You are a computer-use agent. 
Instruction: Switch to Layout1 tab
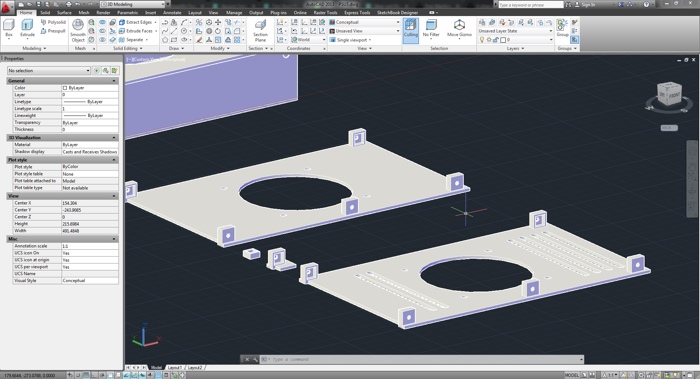pos(175,367)
